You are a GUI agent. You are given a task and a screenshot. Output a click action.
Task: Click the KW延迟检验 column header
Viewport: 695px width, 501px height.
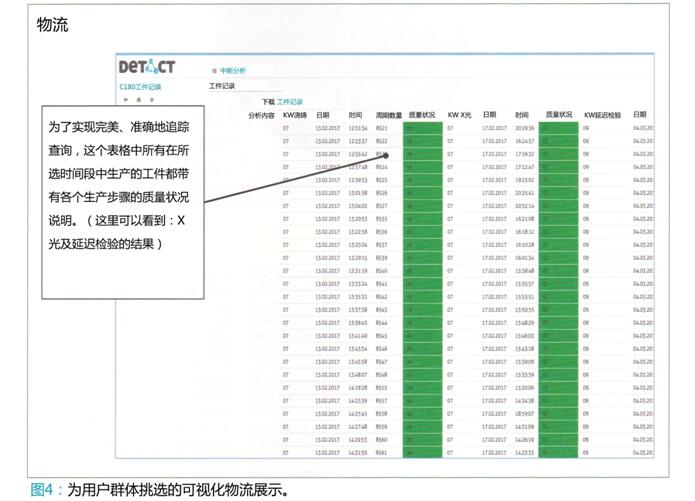coord(602,115)
